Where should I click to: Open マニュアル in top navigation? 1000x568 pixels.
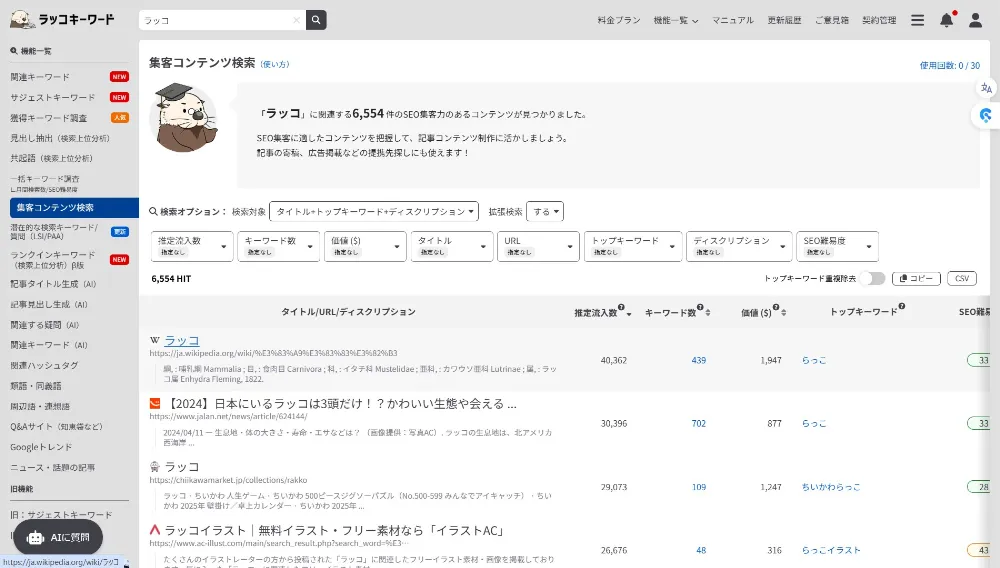tap(733, 20)
